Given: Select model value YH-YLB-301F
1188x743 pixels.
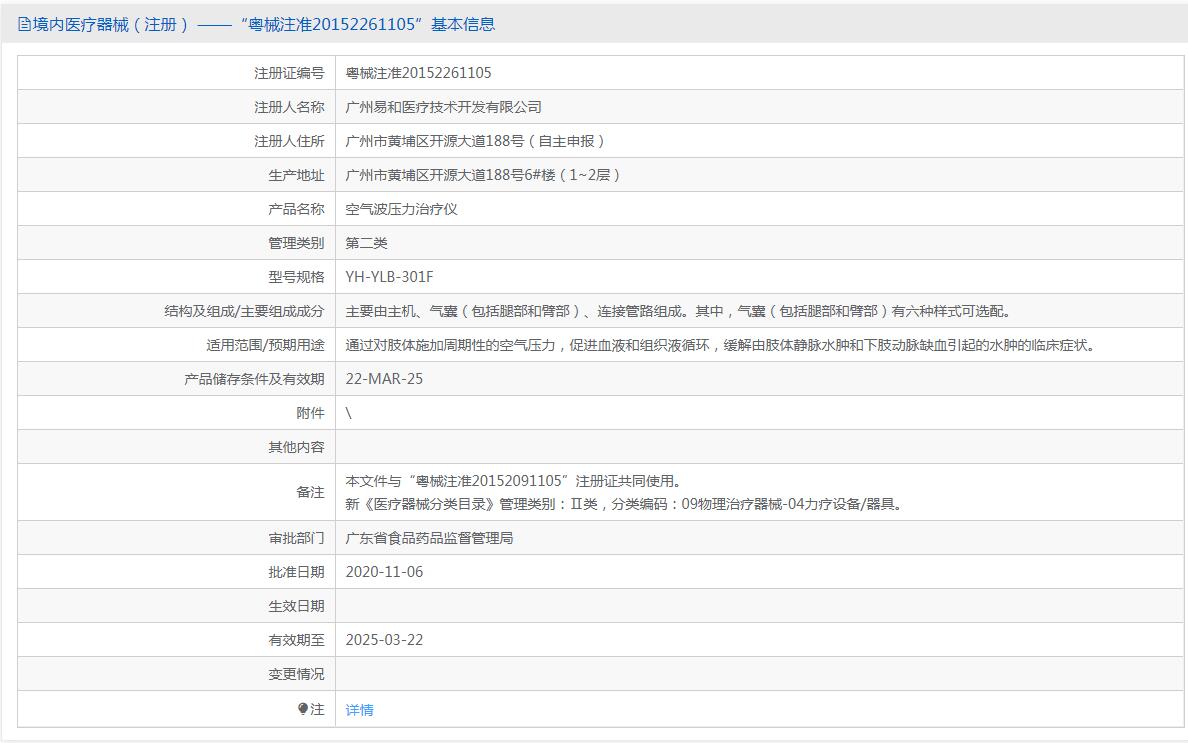Looking at the screenshot, I should [x=389, y=276].
